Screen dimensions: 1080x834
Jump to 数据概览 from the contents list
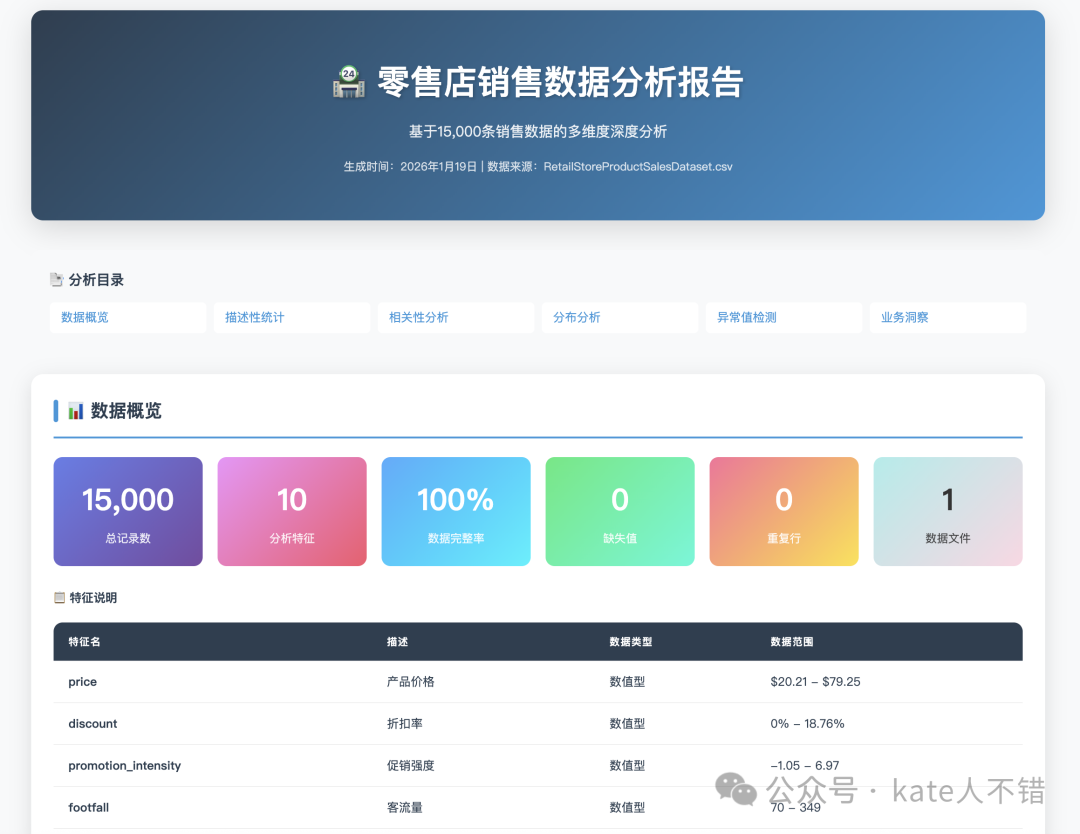(x=127, y=318)
